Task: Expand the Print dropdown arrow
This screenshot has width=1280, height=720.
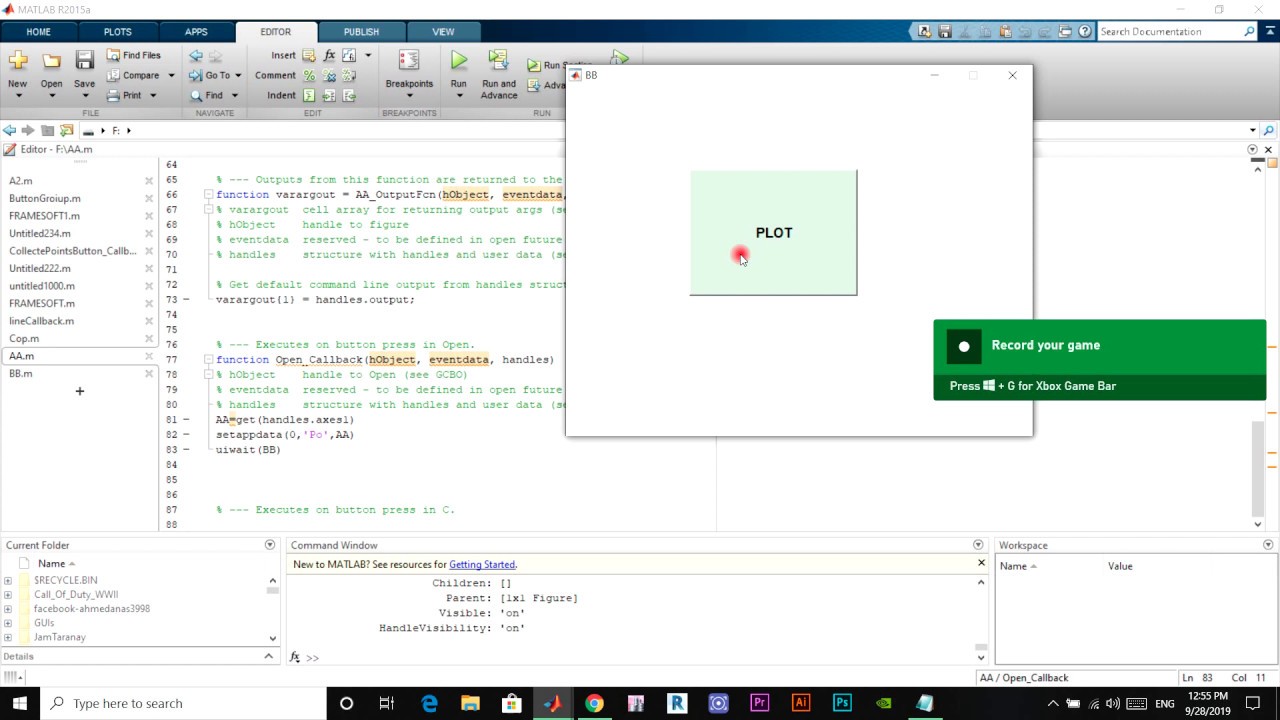Action: (153, 95)
